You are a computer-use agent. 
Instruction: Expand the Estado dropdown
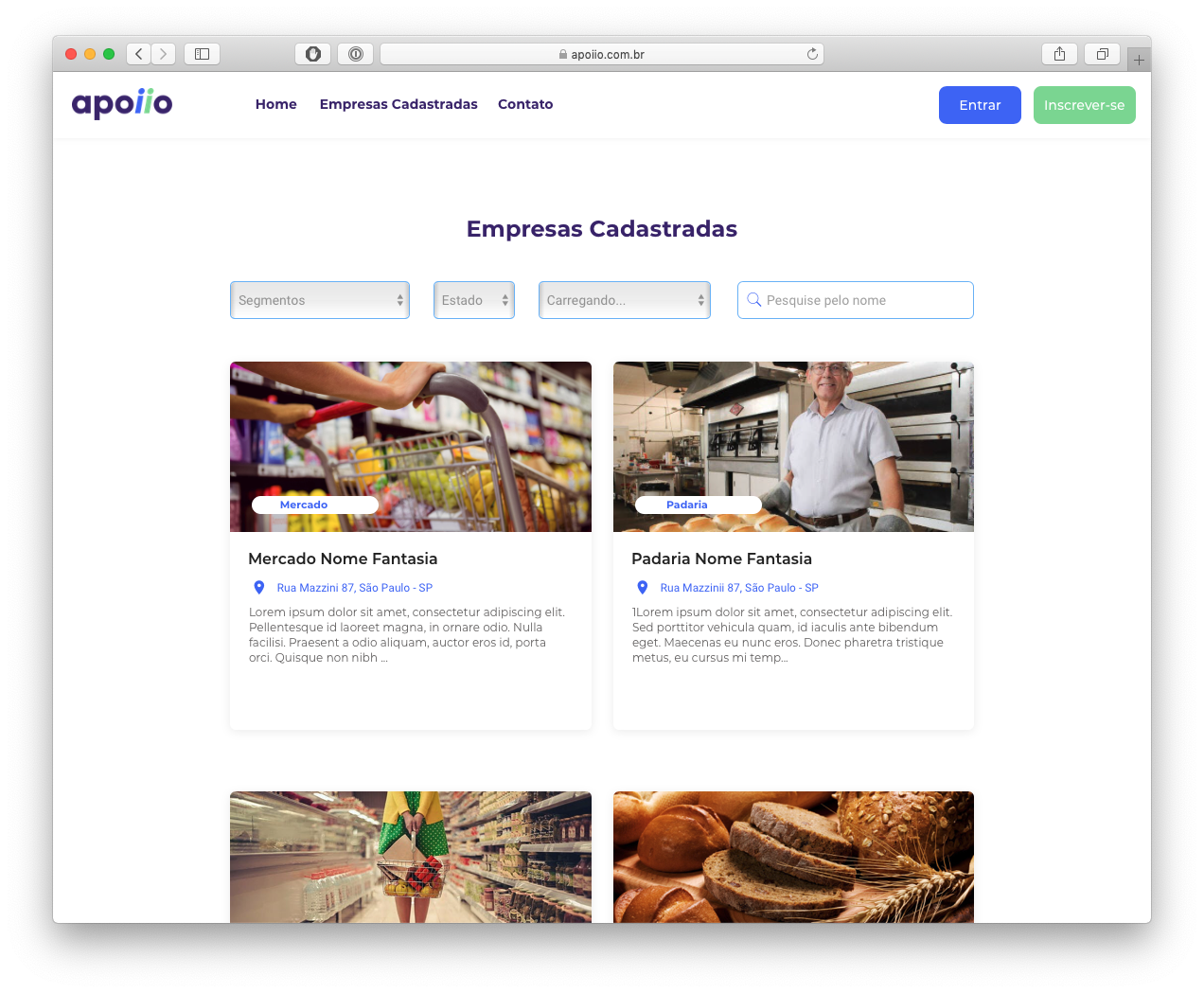(x=474, y=300)
